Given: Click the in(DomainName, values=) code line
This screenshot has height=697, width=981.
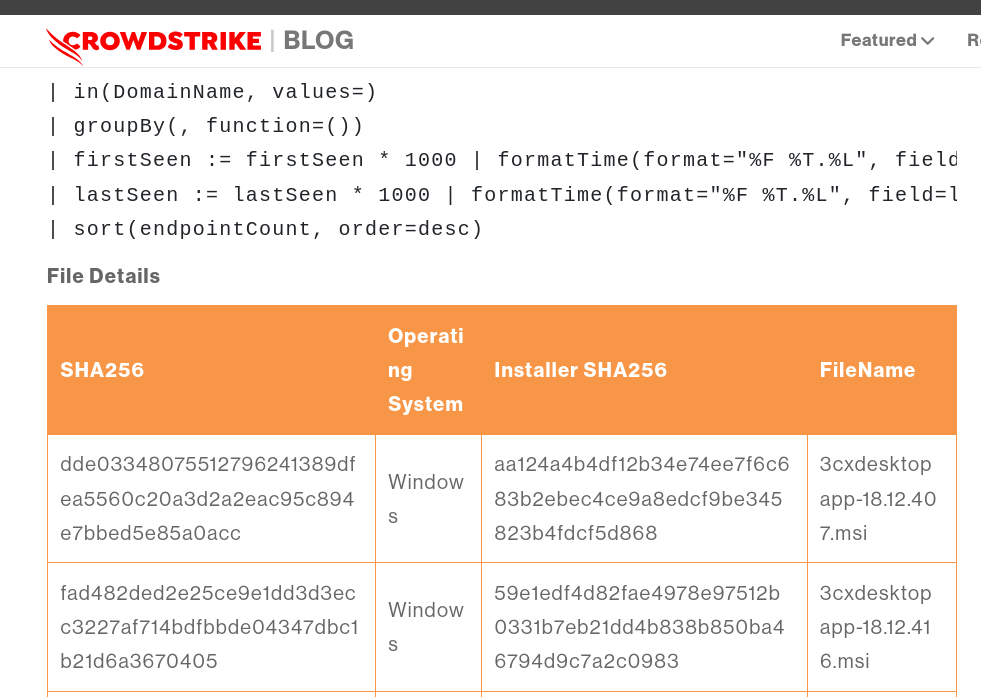Looking at the screenshot, I should [212, 92].
